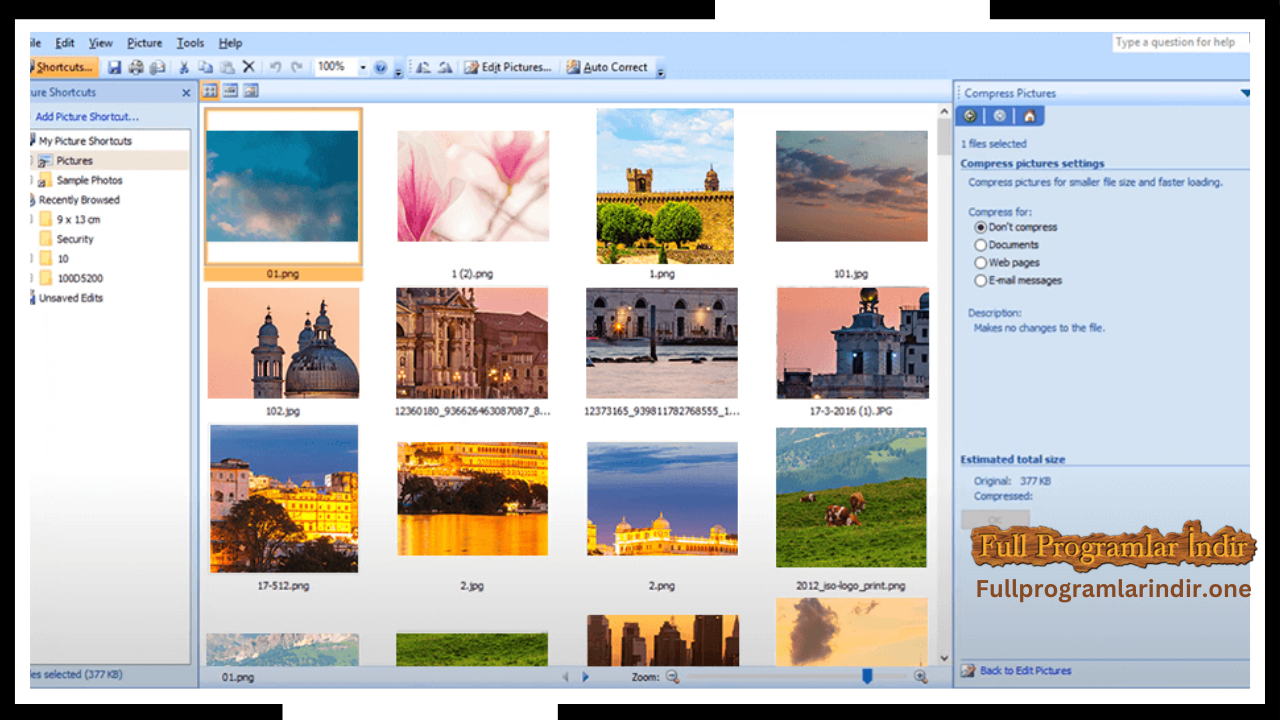Expand the Sample Photos node
This screenshot has height=720, width=1280.
[32, 181]
